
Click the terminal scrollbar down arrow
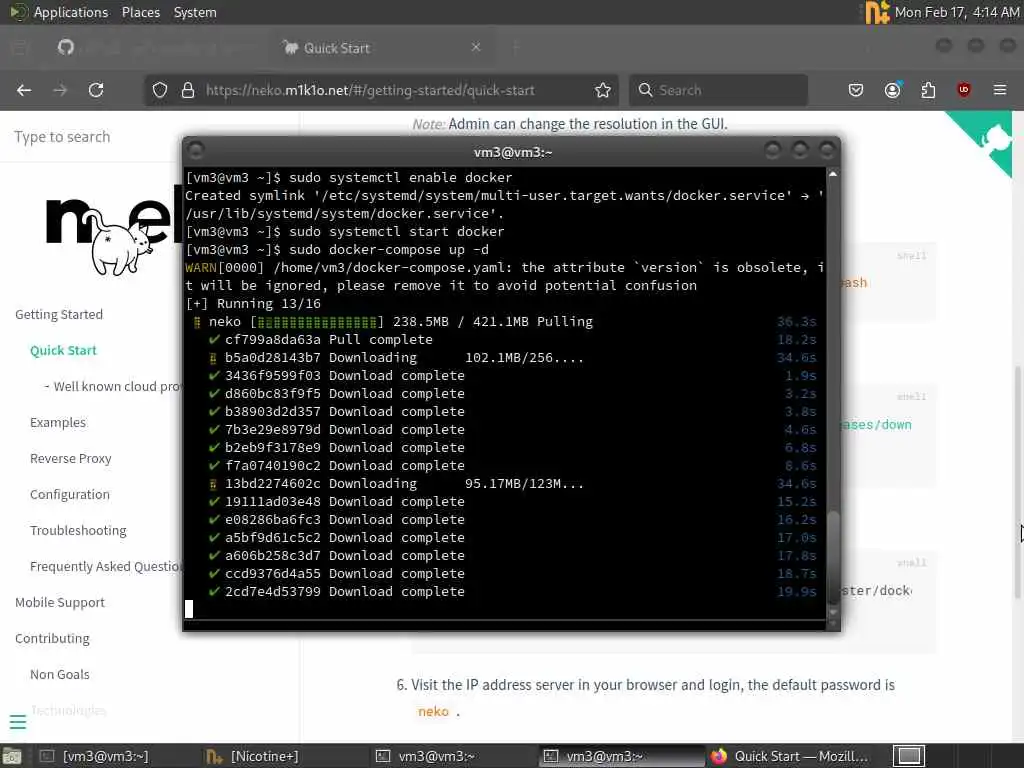tap(833, 613)
